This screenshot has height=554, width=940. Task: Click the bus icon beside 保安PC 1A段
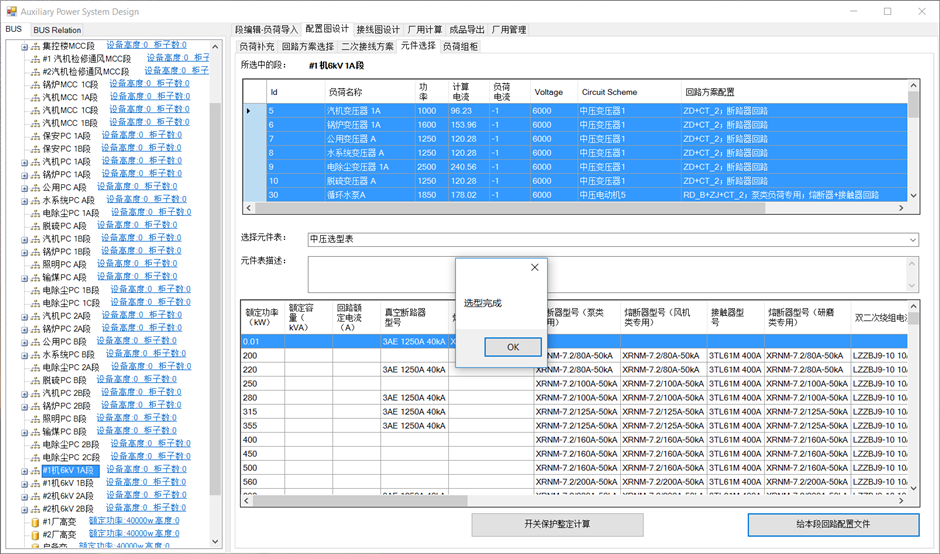click(x=35, y=135)
